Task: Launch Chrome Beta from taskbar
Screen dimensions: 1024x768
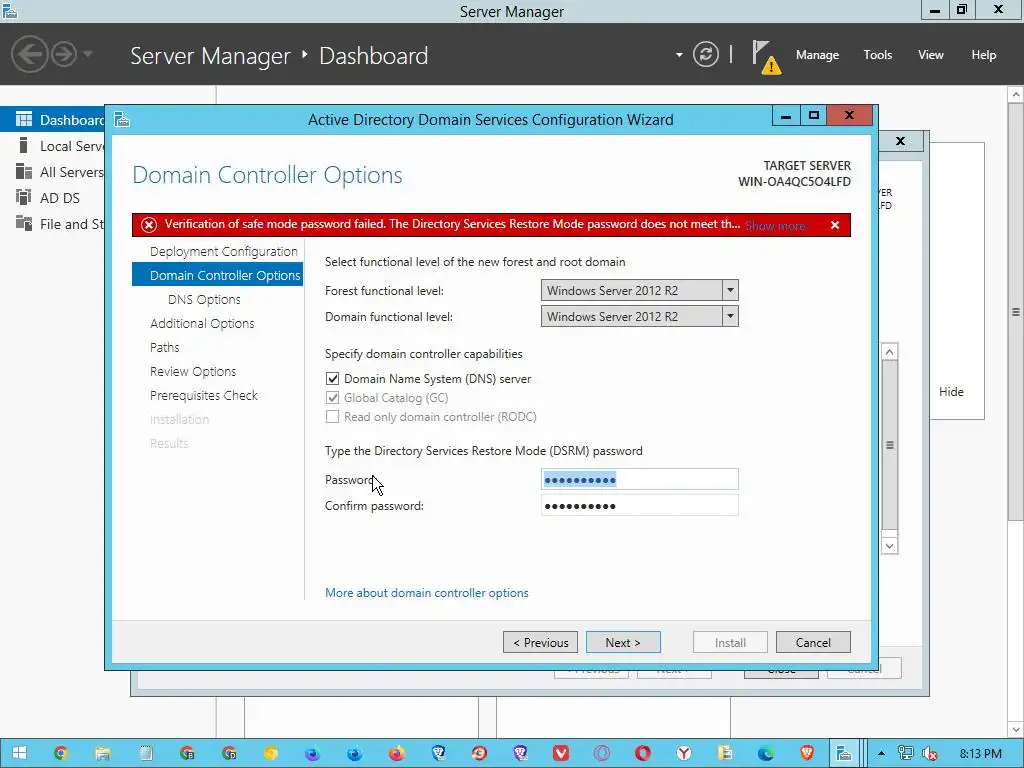Action: (187, 754)
